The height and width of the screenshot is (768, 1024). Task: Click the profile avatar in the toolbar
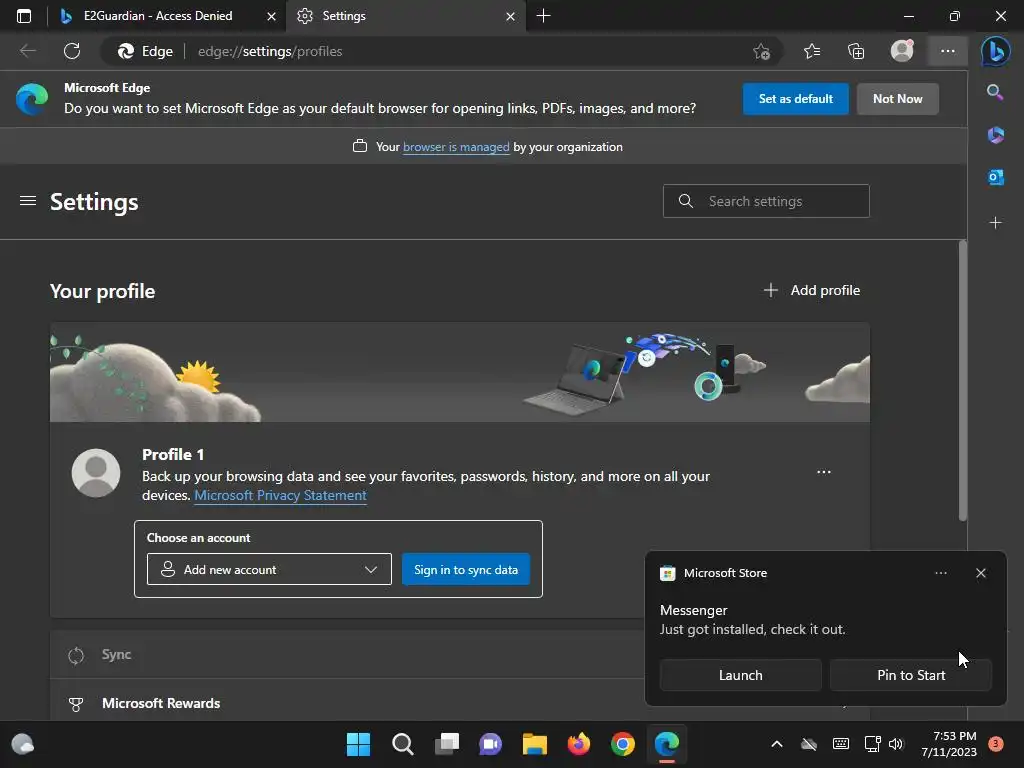(x=902, y=50)
